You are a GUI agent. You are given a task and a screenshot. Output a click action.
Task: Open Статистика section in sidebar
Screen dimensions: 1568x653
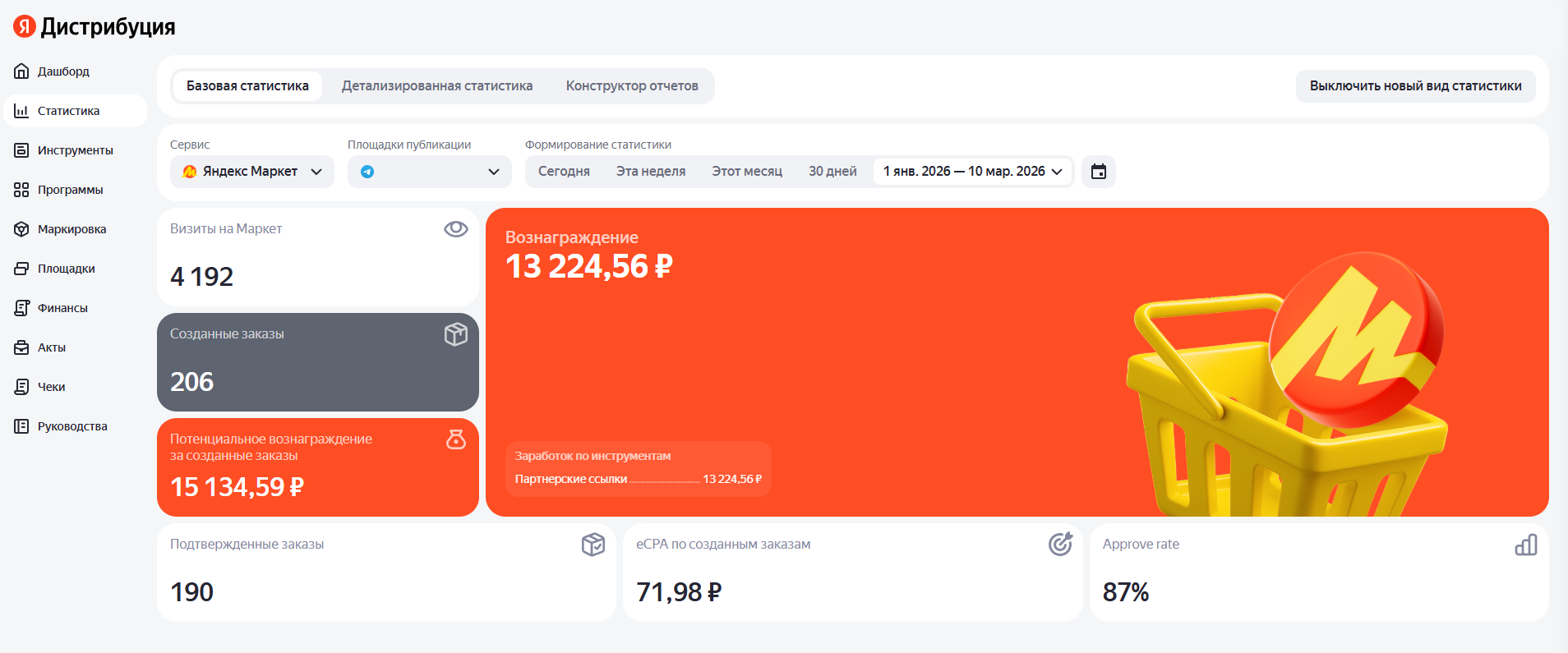(76, 111)
